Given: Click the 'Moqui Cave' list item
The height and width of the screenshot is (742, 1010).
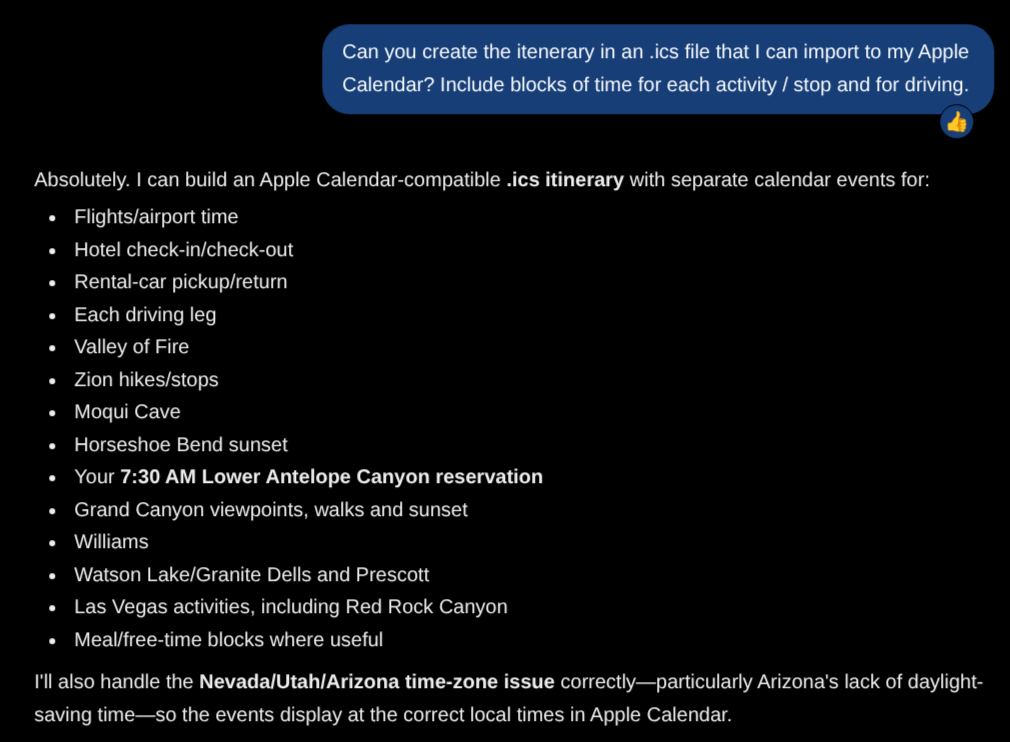Looking at the screenshot, I should [x=128, y=412].
